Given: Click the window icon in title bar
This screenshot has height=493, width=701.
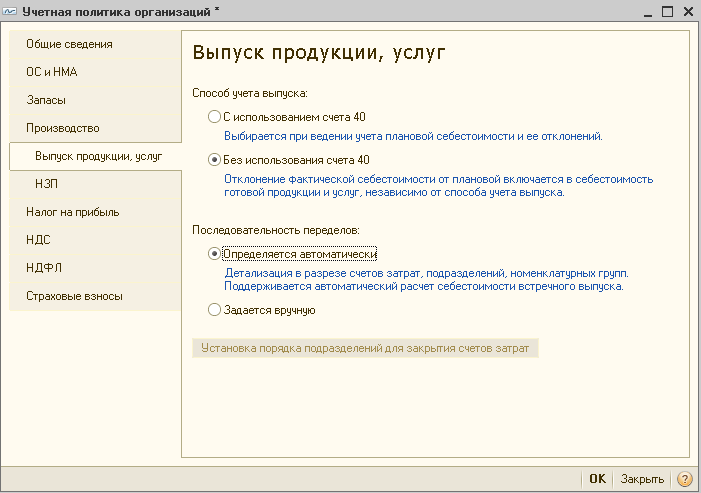Looking at the screenshot, I should tap(10, 12).
